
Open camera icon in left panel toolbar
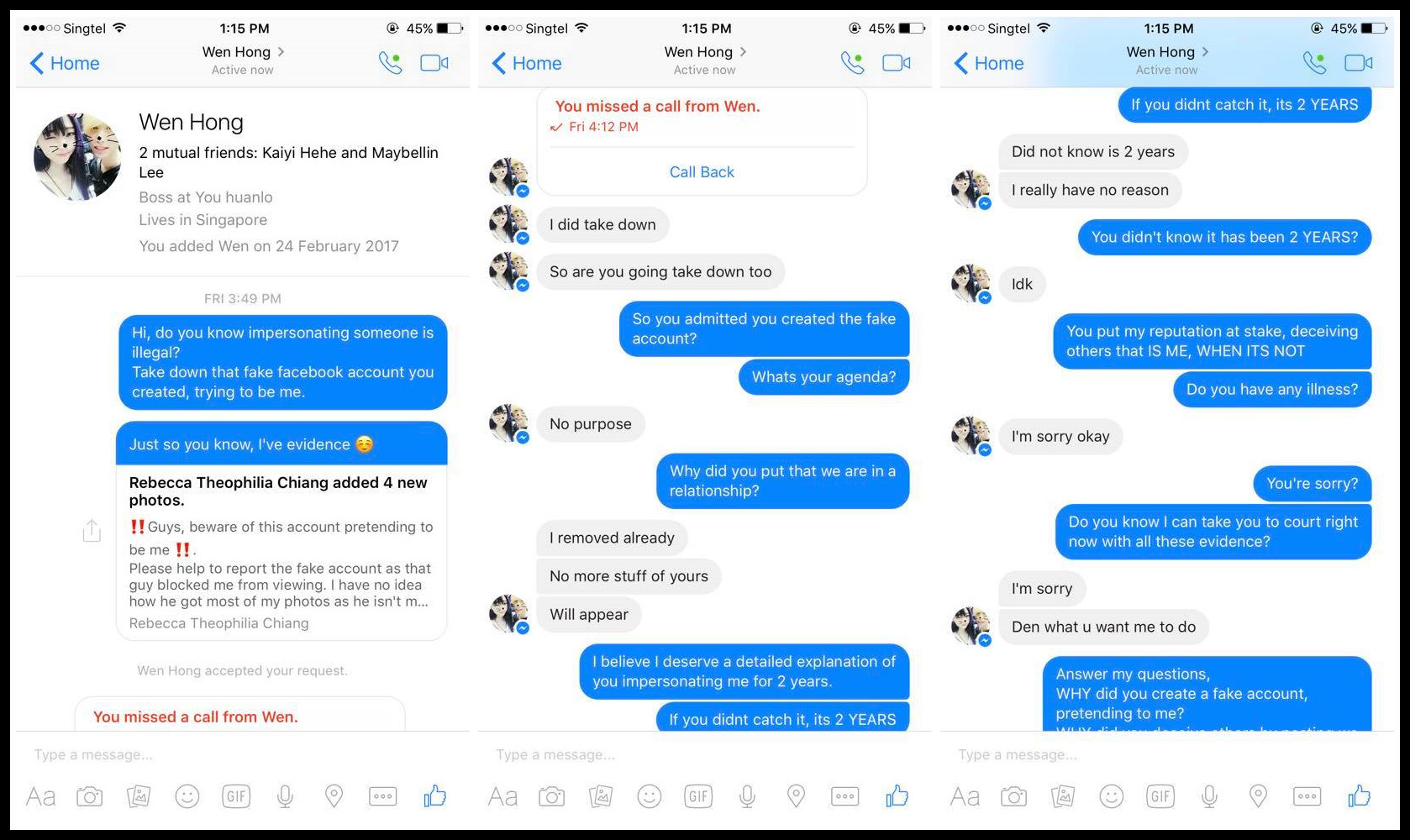89,796
